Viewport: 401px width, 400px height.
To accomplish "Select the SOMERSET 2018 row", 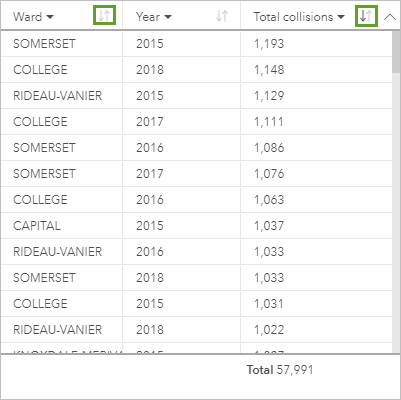I will coord(197,278).
